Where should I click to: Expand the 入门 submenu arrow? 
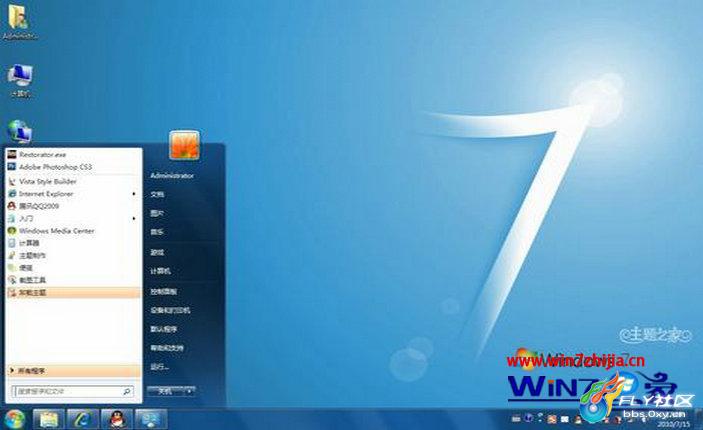[134, 218]
